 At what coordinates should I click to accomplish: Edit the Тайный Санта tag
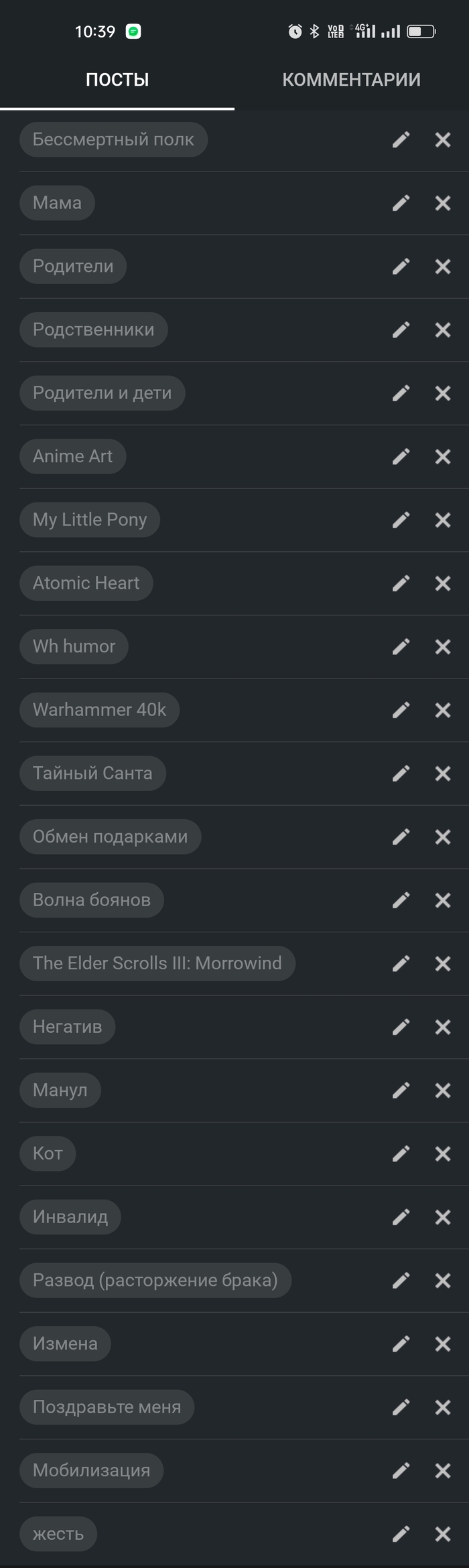pyautogui.click(x=401, y=774)
